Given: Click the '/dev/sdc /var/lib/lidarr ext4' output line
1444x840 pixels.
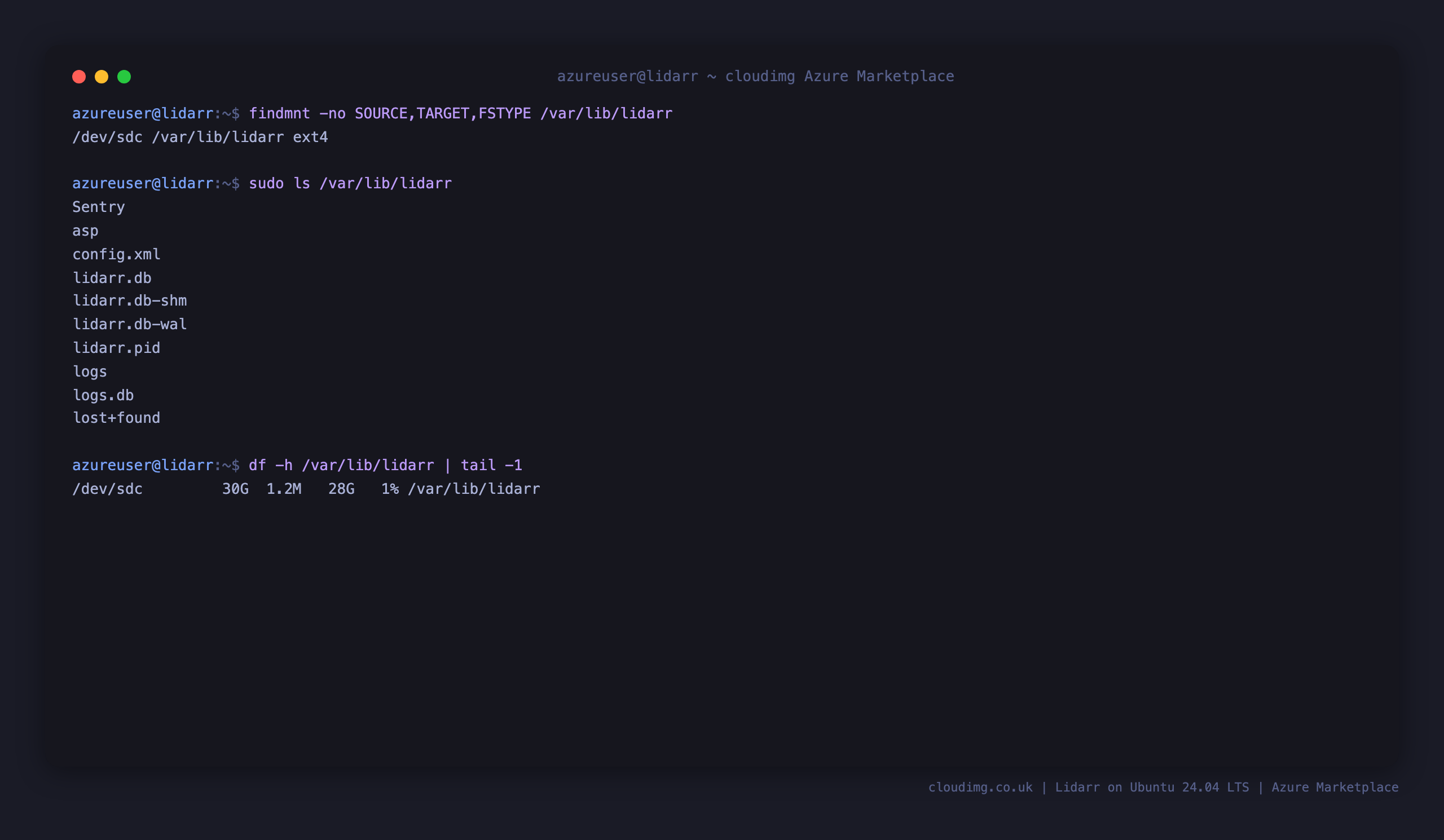Looking at the screenshot, I should coord(200,138).
